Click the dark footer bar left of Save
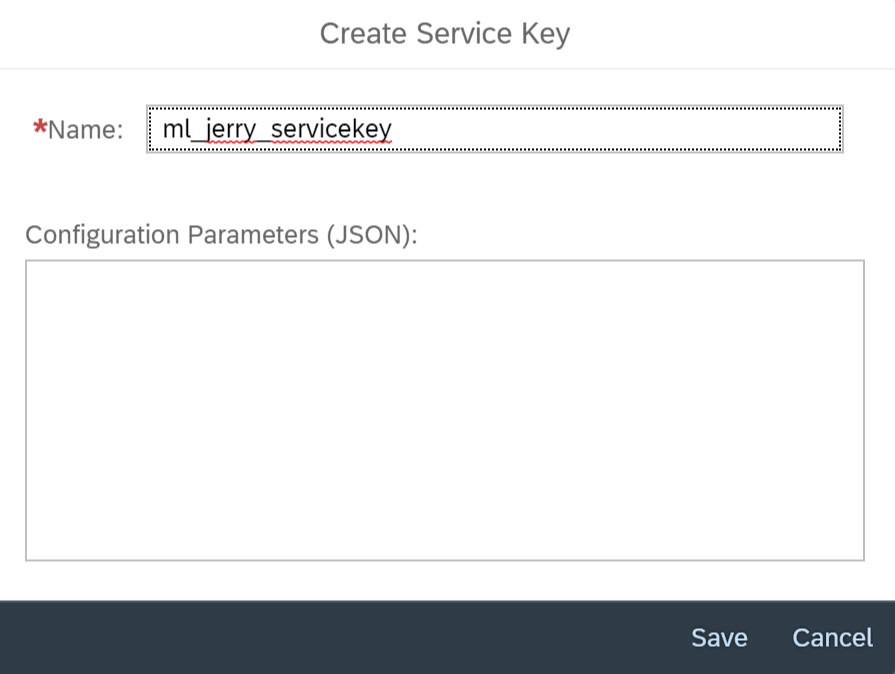The image size is (895, 674). point(342,637)
